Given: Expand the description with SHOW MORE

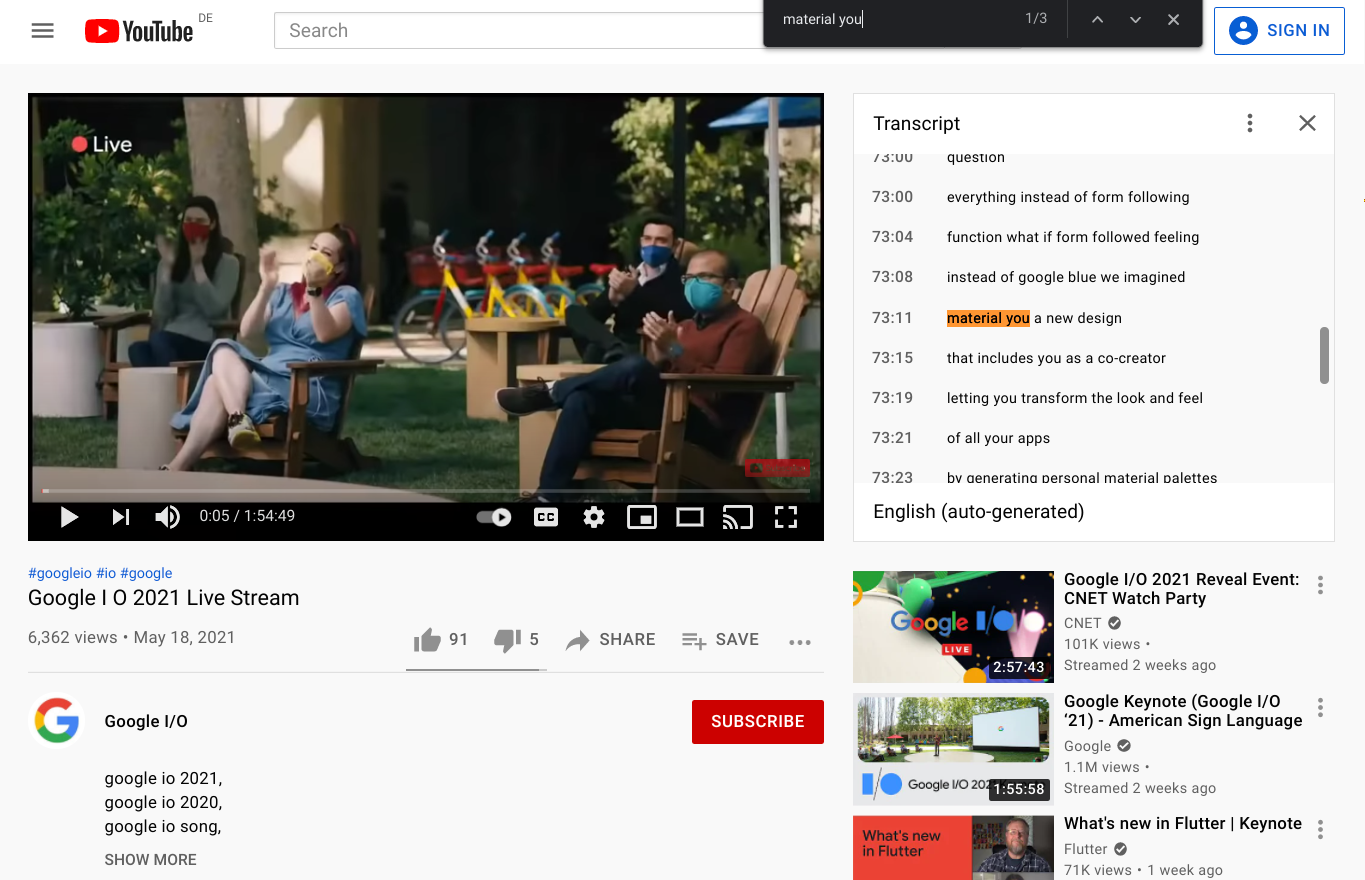Looking at the screenshot, I should point(150,859).
